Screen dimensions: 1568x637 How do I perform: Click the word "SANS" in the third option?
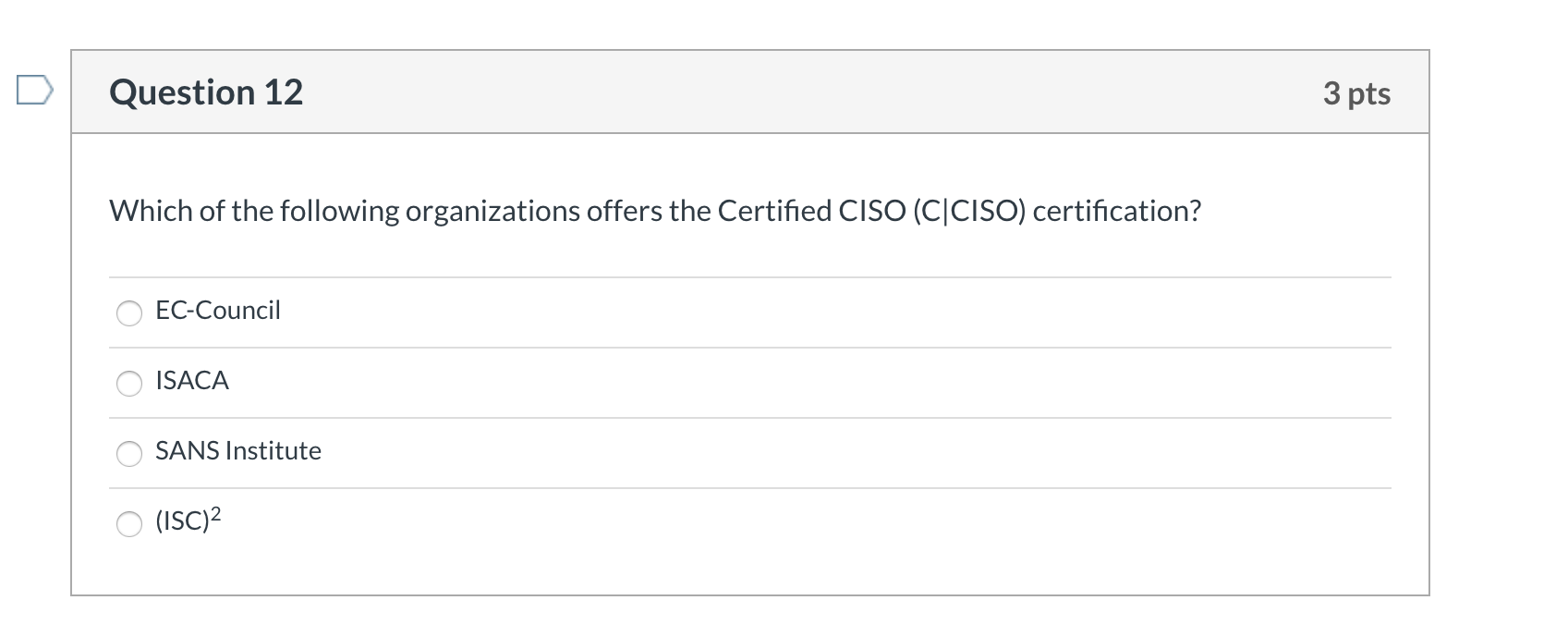187,450
